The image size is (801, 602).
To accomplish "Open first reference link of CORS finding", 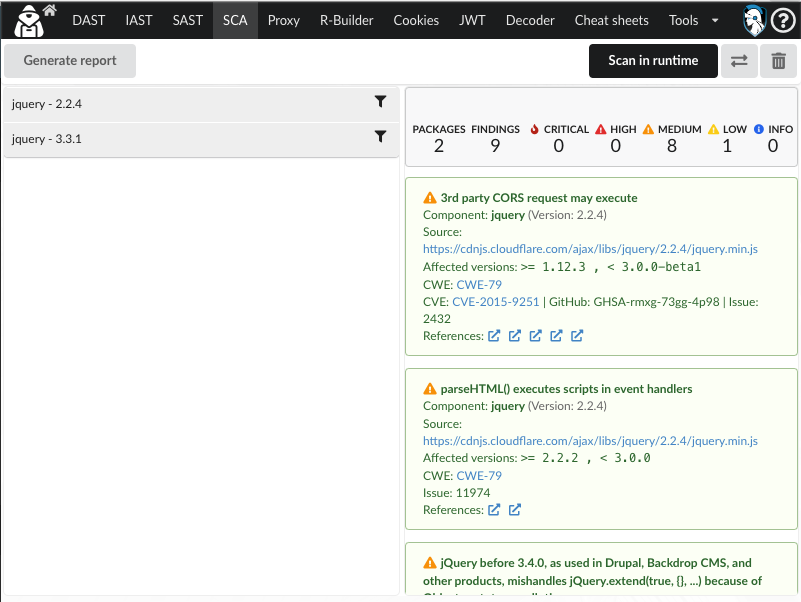I will click(493, 336).
